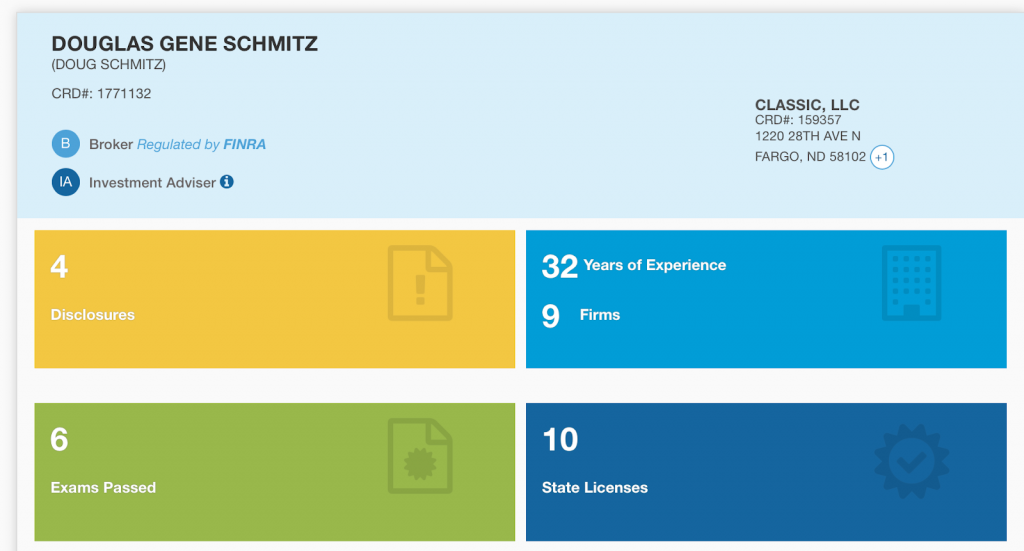Image resolution: width=1024 pixels, height=551 pixels.
Task: Click the office building icon on experience tile
Action: coord(911,283)
